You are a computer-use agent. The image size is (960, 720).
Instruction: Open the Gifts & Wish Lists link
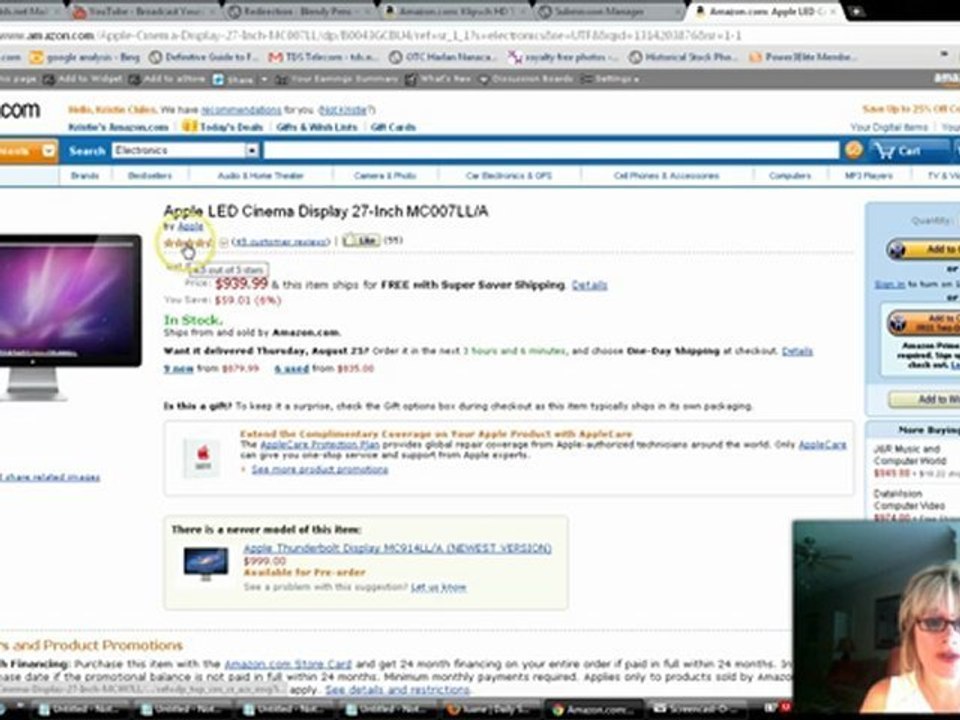[x=317, y=127]
